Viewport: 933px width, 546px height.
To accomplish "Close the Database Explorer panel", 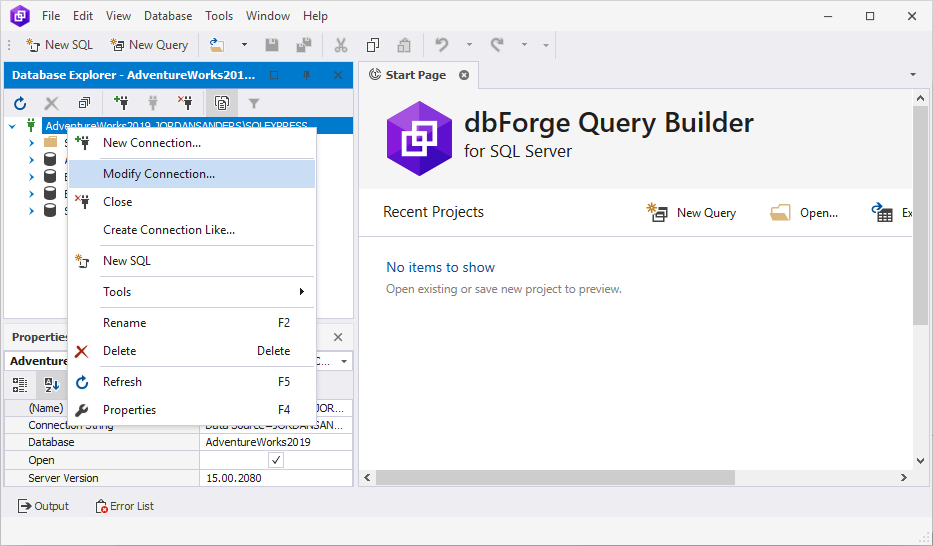I will pyautogui.click(x=338, y=75).
